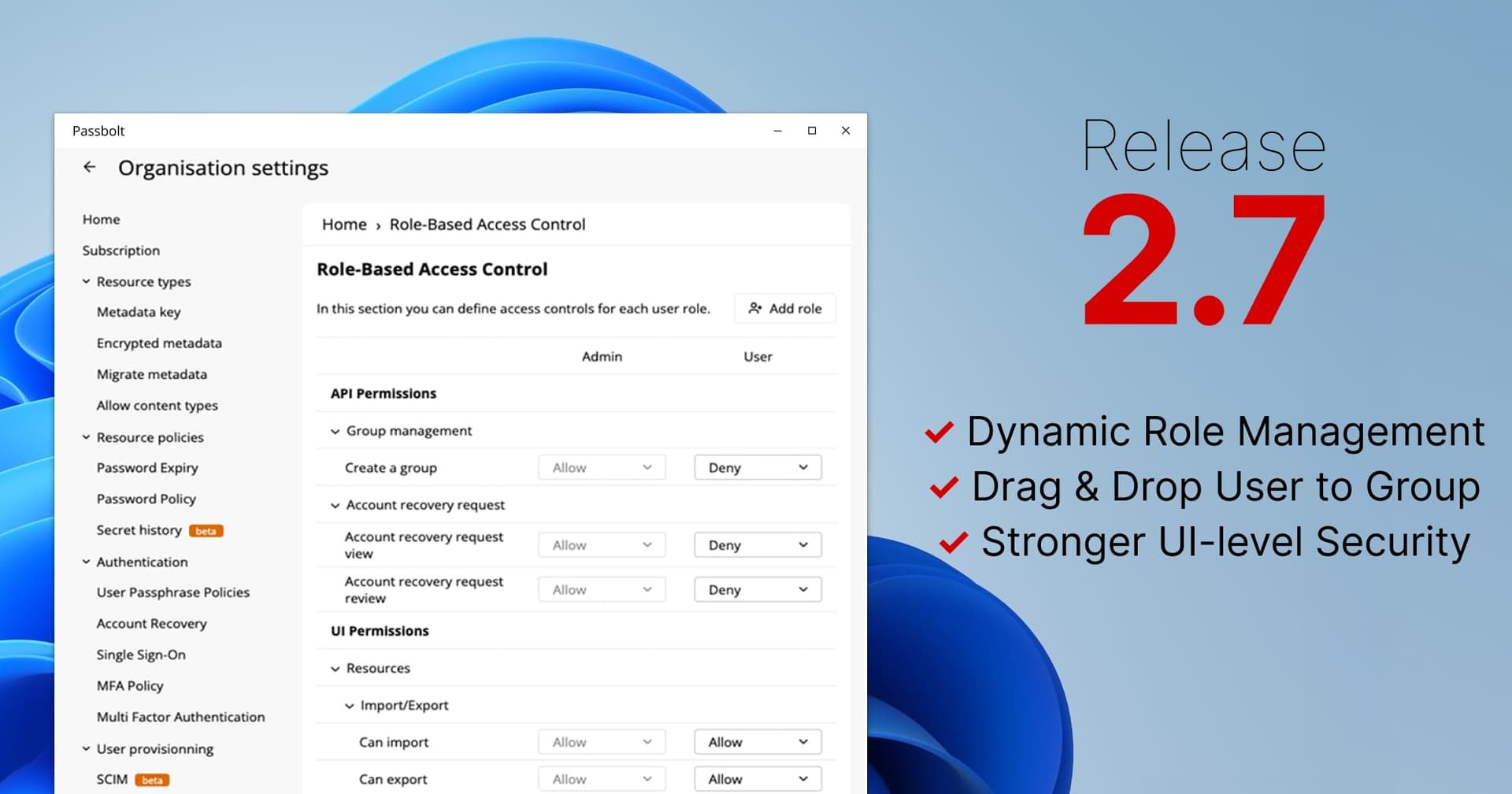Open Single Sign-On settings
Screen dimensions: 1512x794
141,655
